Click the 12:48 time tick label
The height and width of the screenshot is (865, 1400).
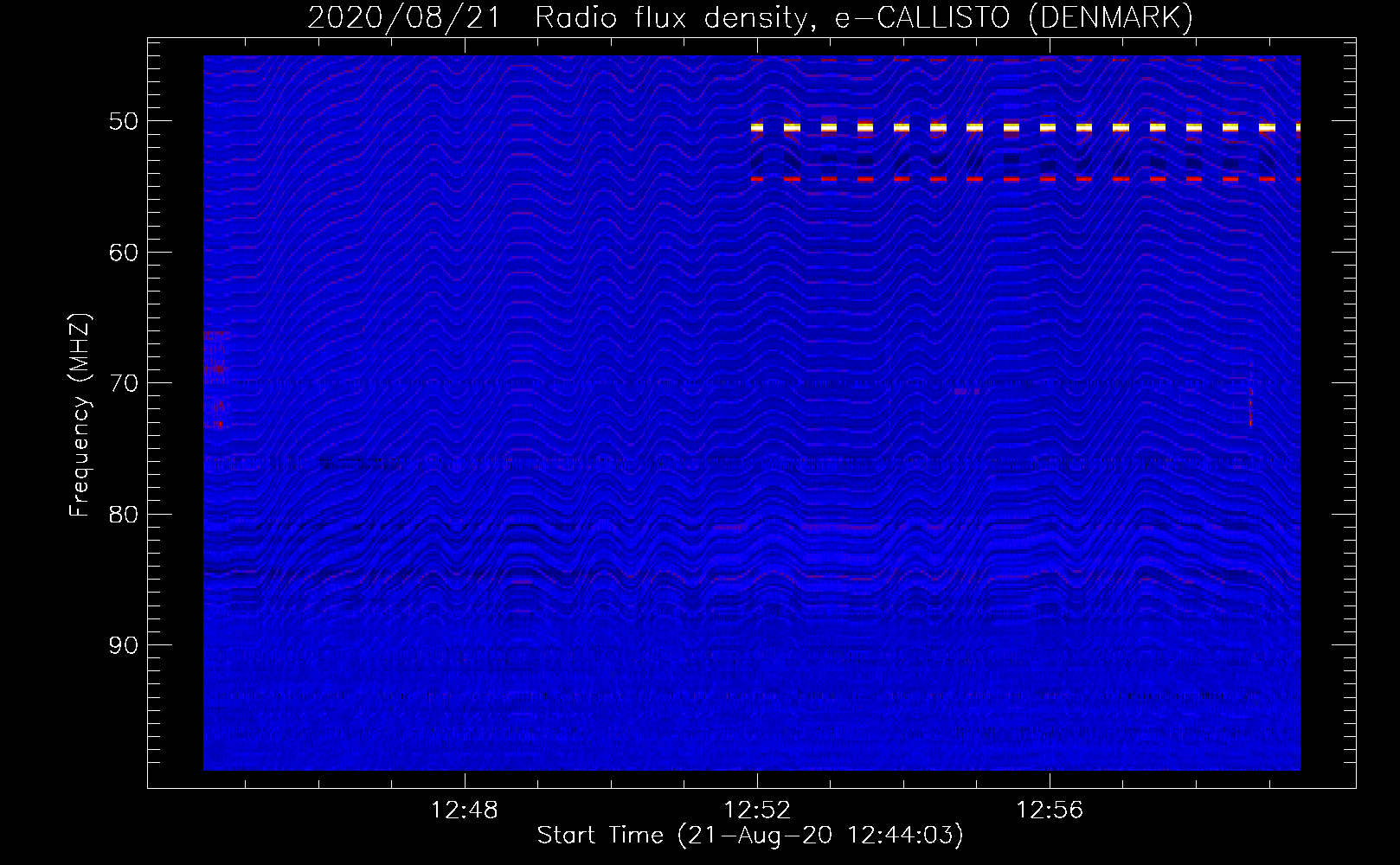pyautogui.click(x=465, y=811)
